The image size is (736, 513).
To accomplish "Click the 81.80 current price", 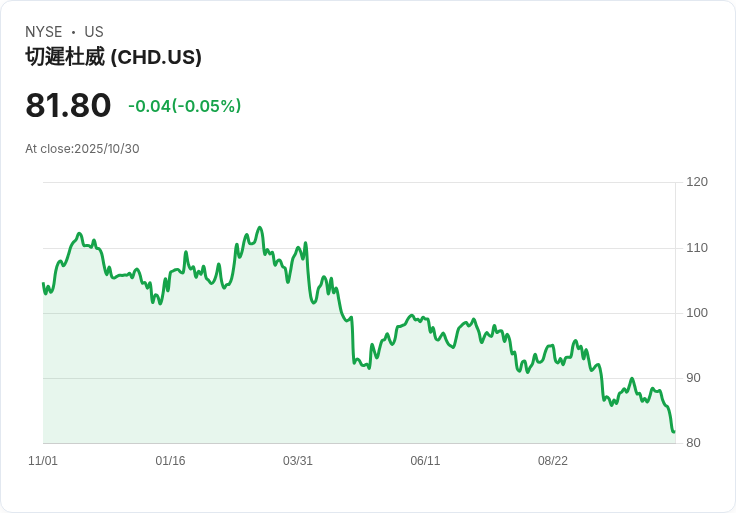I will tap(68, 105).
